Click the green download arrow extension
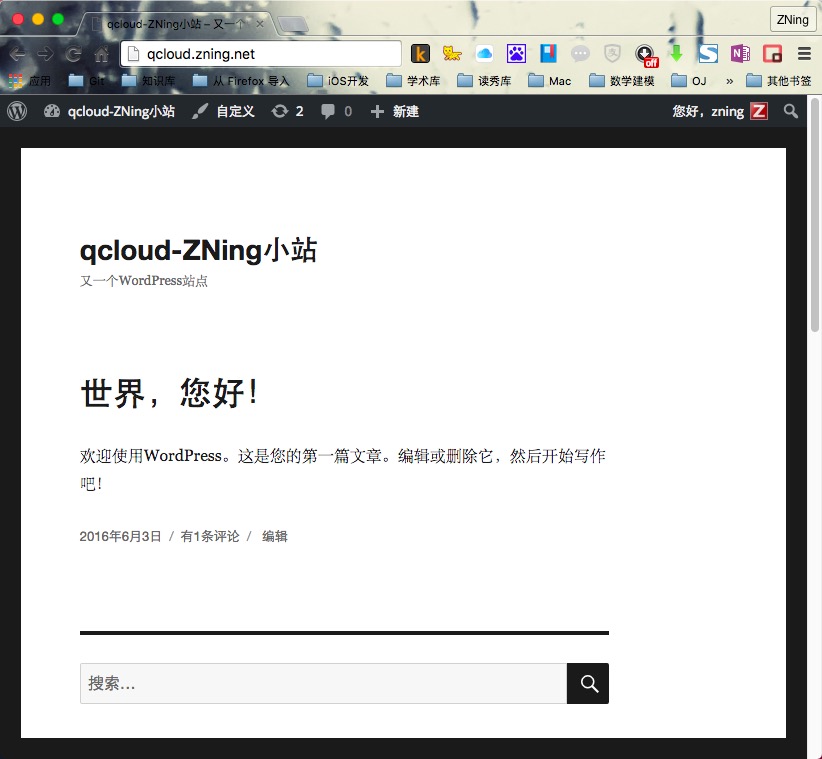 click(676, 53)
